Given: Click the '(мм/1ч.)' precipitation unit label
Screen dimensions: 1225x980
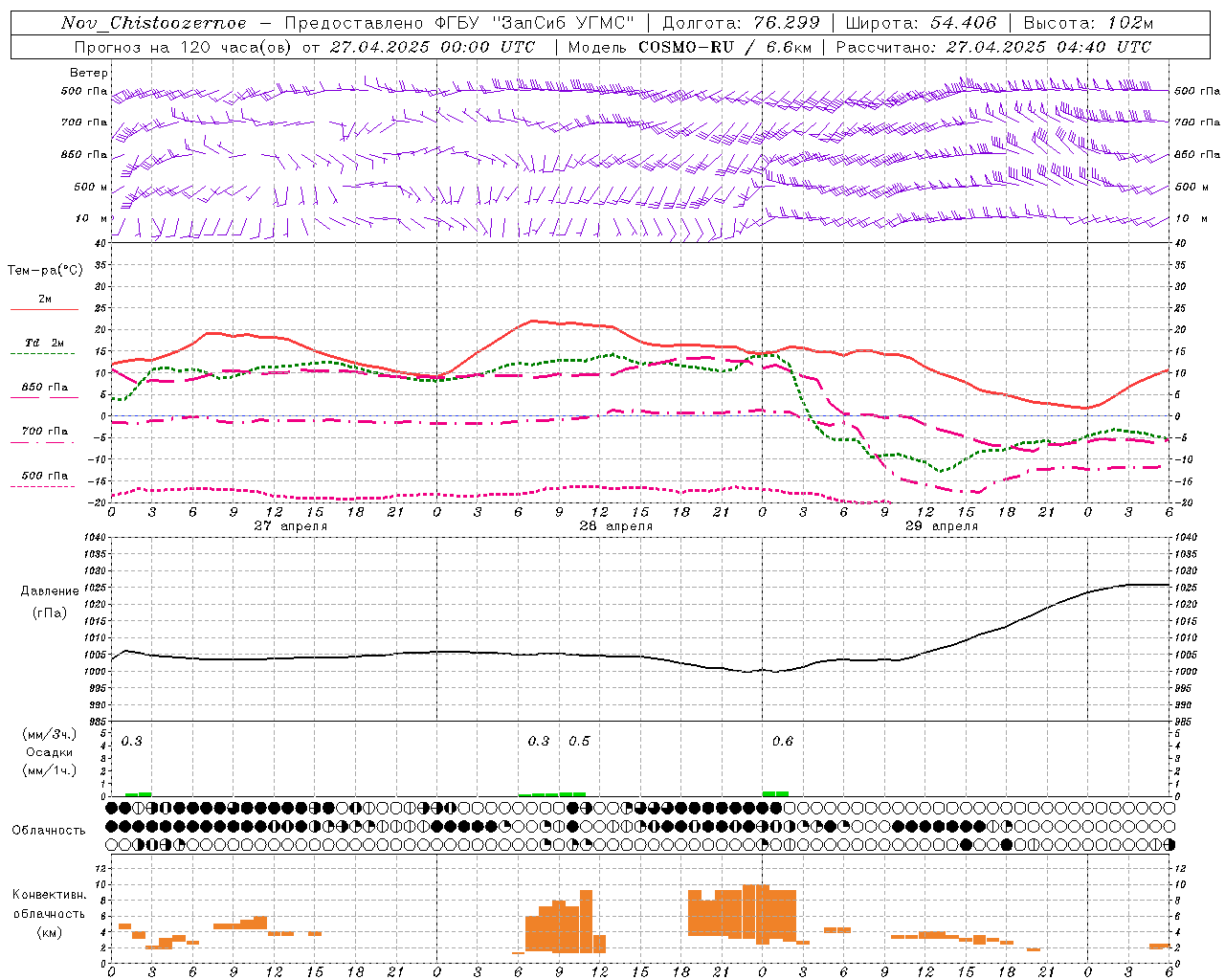Looking at the screenshot, I should [x=49, y=770].
